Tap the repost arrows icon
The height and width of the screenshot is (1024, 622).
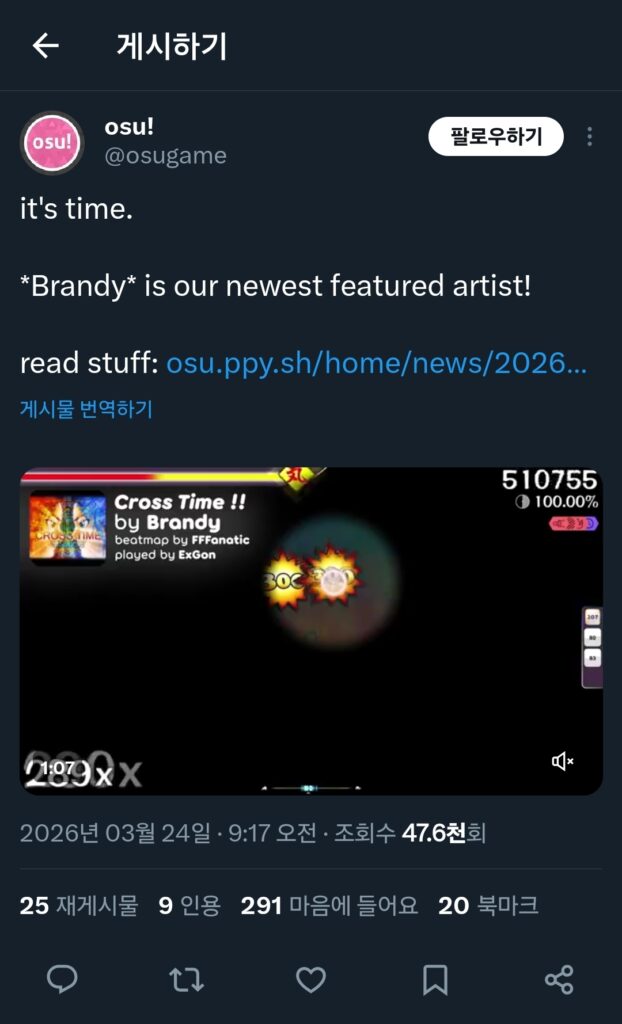click(186, 980)
